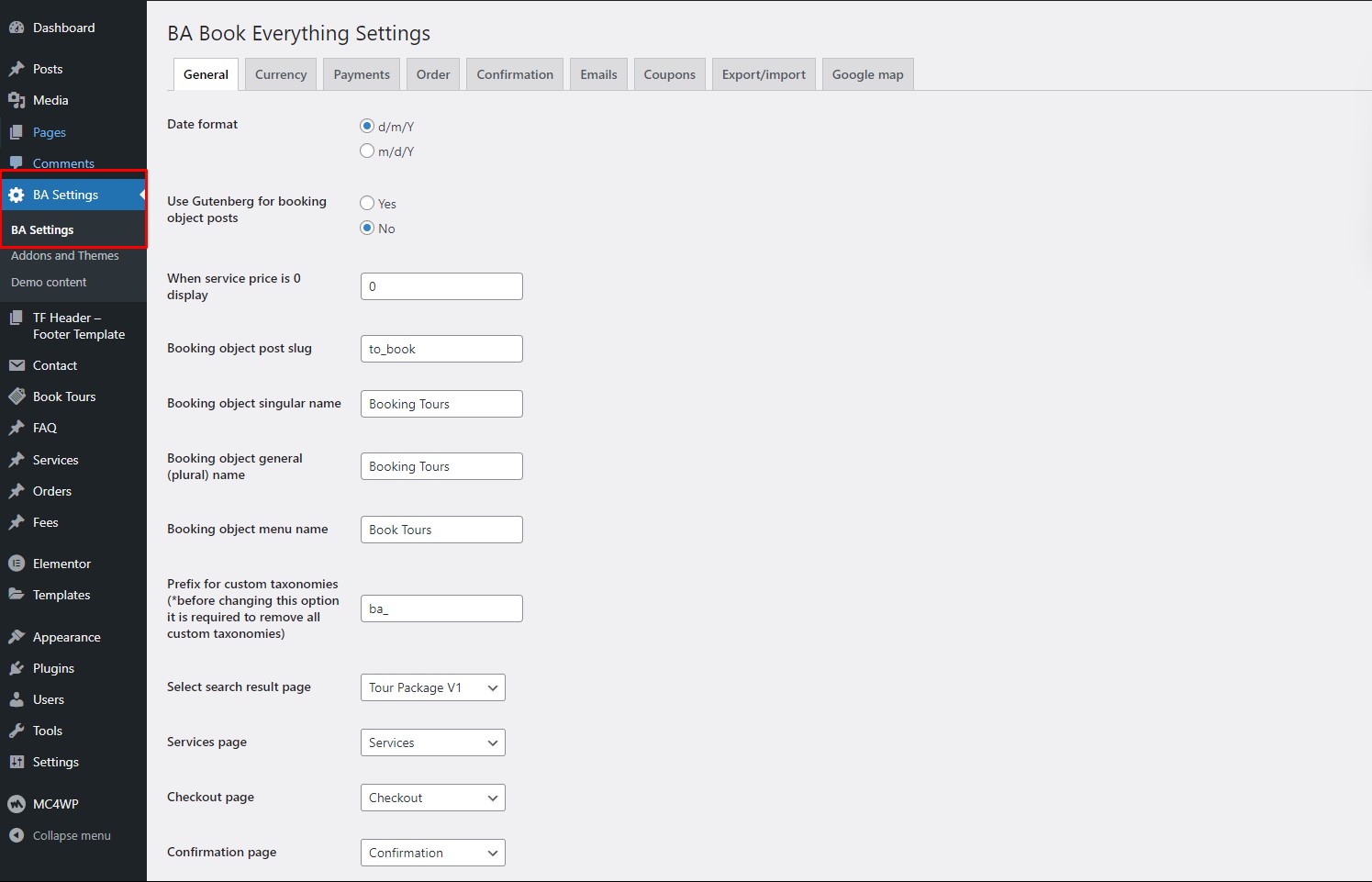Click the MC4WP logo icon
Viewport: 1372px width, 882px height.
point(17,804)
